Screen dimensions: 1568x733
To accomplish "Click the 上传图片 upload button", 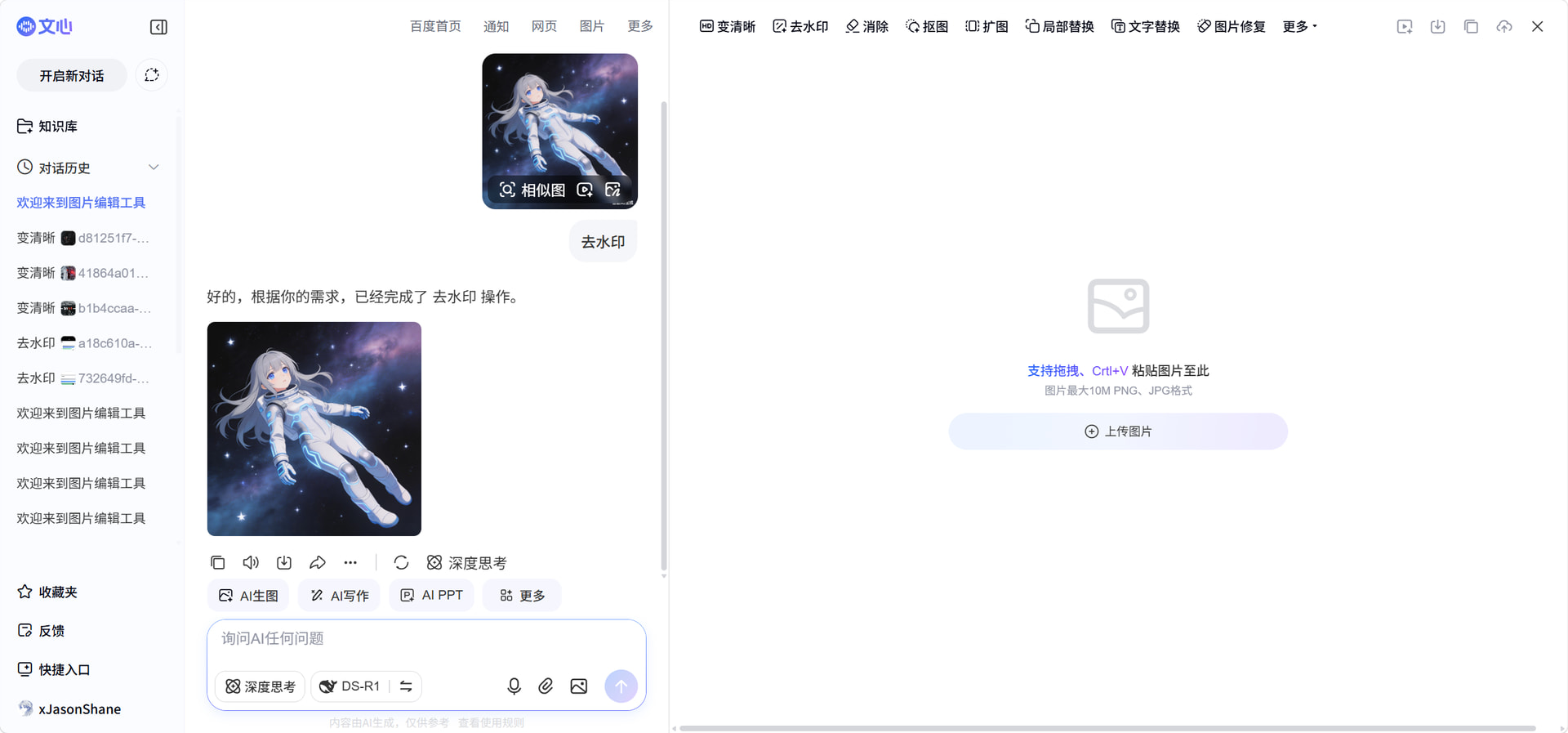I will coord(1118,431).
